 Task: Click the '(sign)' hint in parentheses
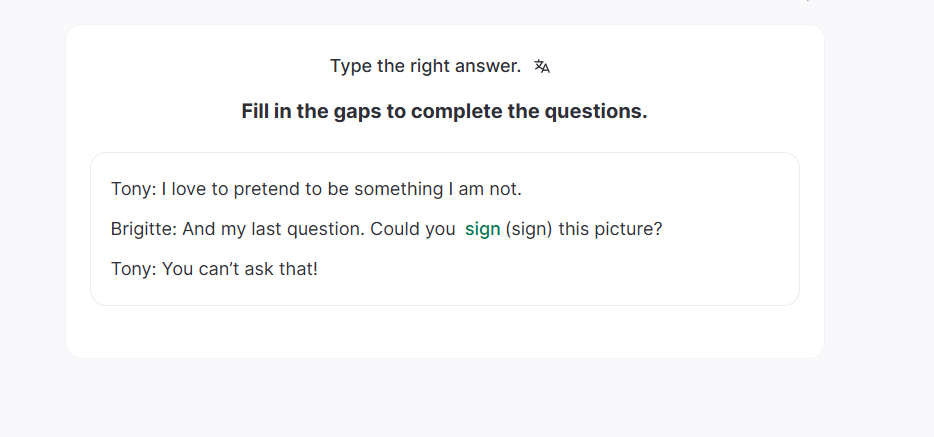pyautogui.click(x=529, y=229)
